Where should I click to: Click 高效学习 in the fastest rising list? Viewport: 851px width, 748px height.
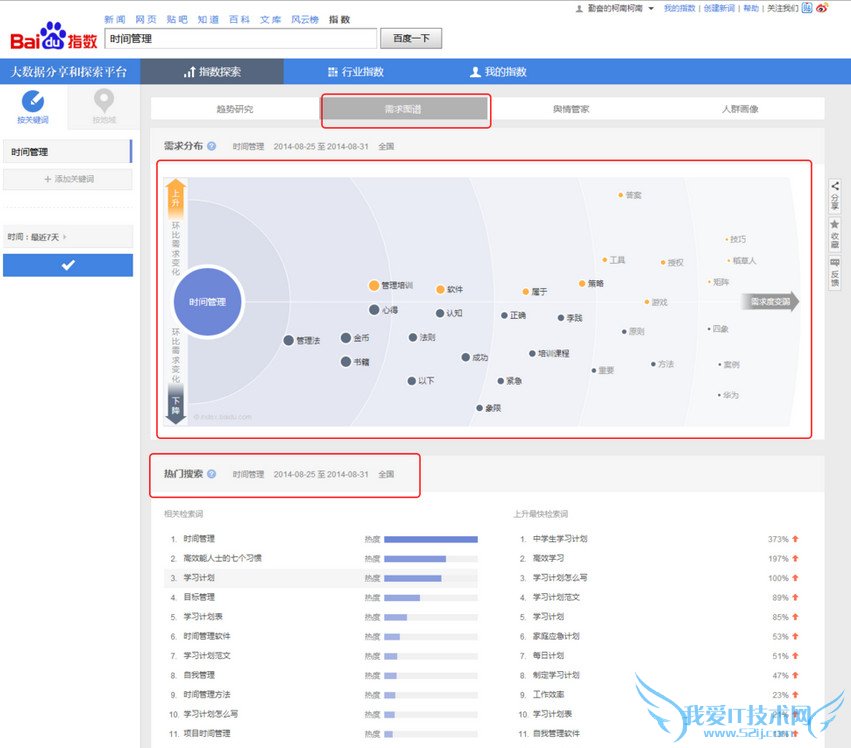[x=548, y=559]
